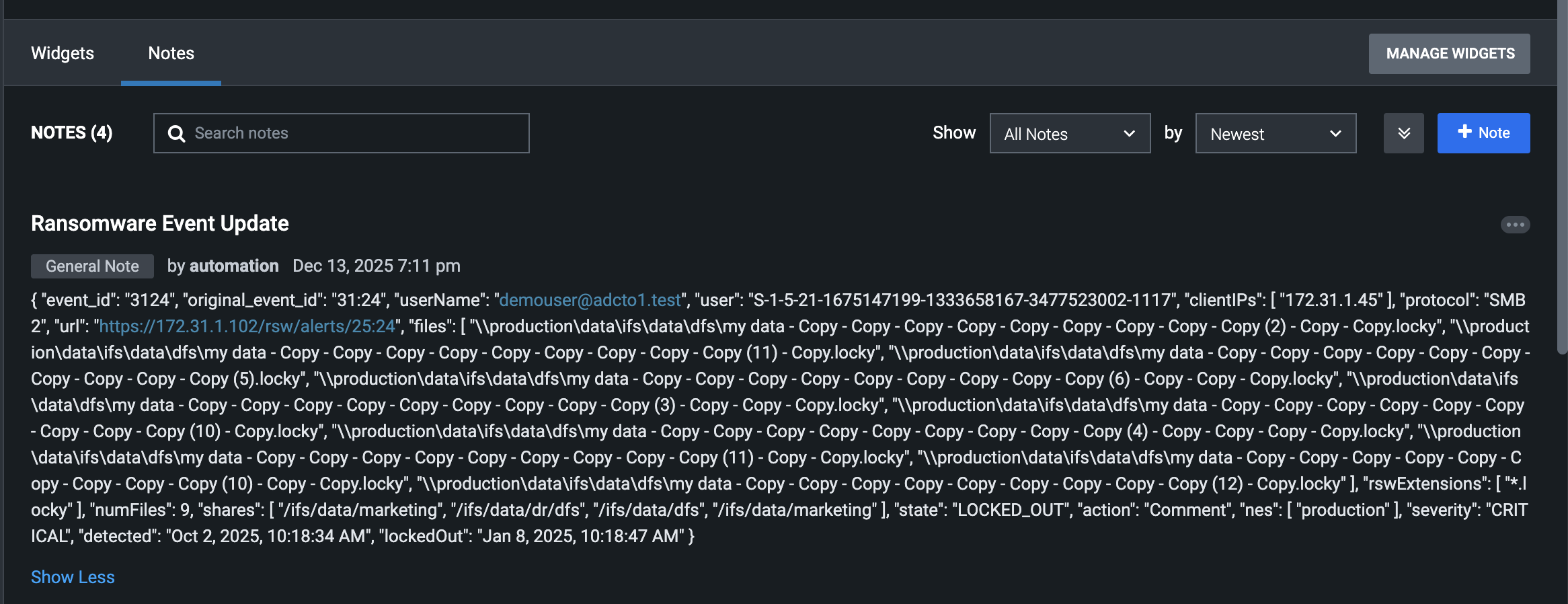
Task: Add a new note with + Note
Action: click(1483, 133)
